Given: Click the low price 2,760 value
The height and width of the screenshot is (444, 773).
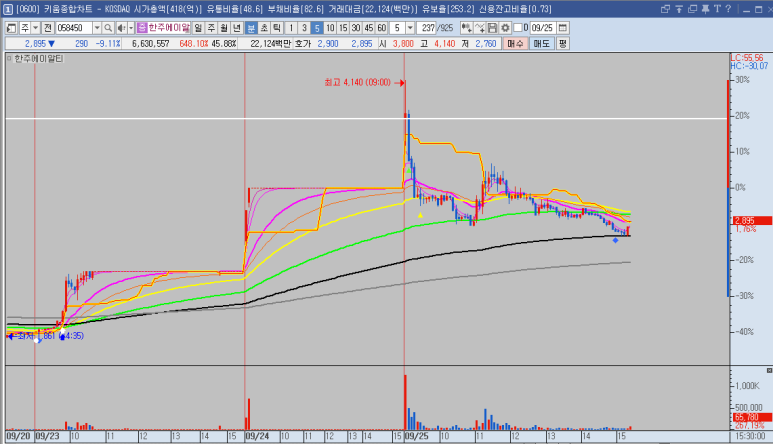Looking at the screenshot, I should pyautogui.click(x=486, y=44).
